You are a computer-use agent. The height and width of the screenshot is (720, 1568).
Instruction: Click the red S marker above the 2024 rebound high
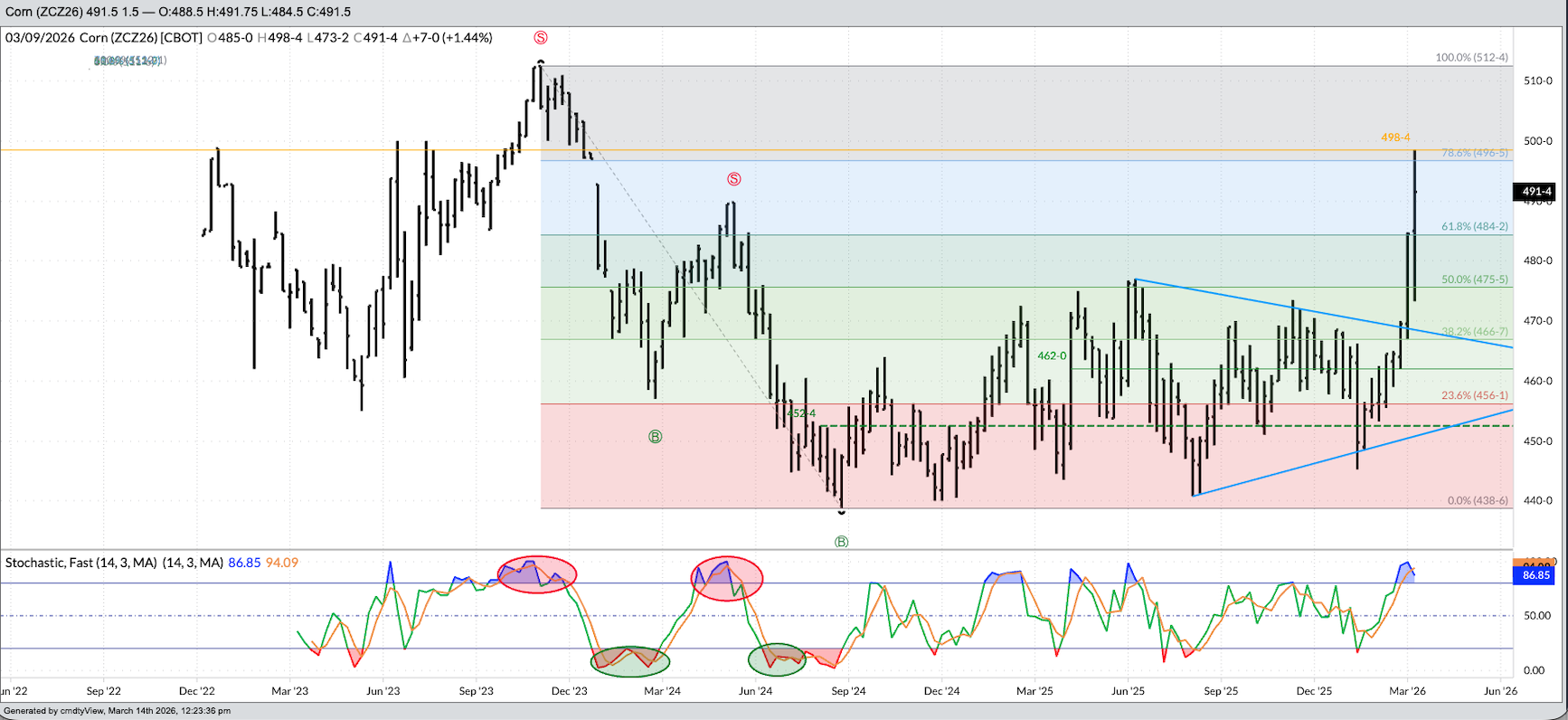click(x=734, y=179)
